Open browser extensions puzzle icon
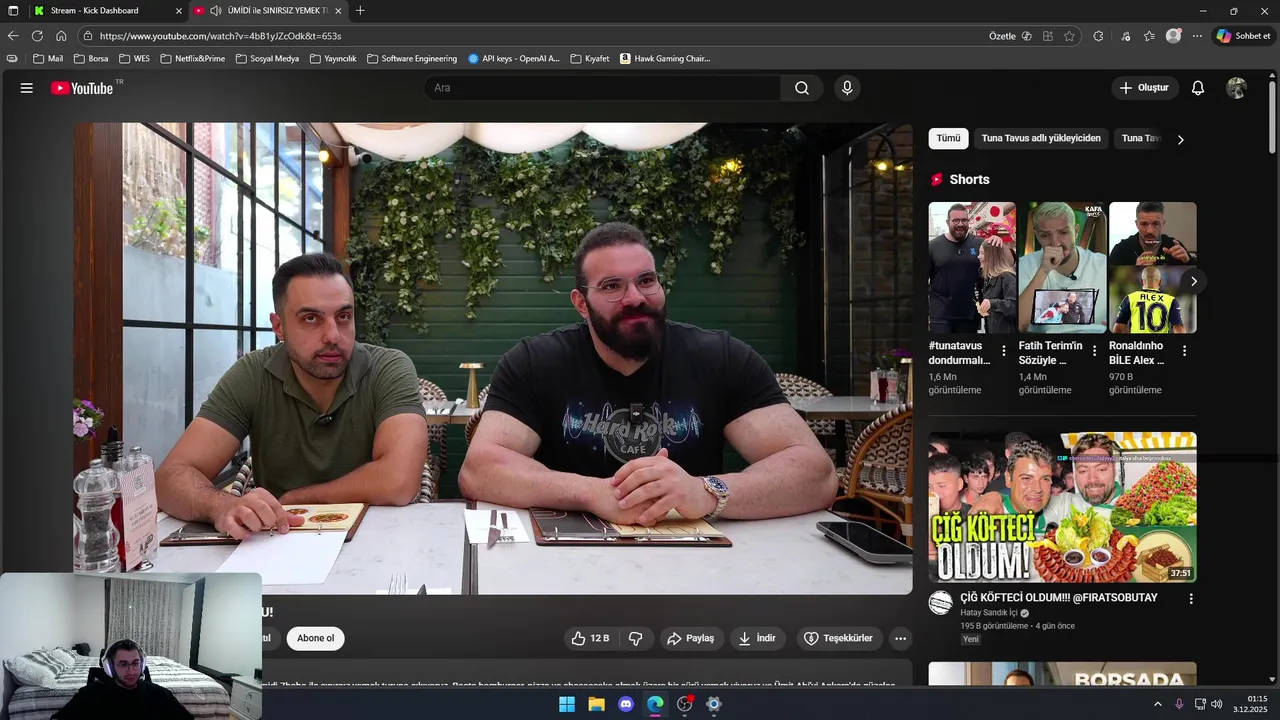This screenshot has width=1280, height=720. click(1098, 36)
